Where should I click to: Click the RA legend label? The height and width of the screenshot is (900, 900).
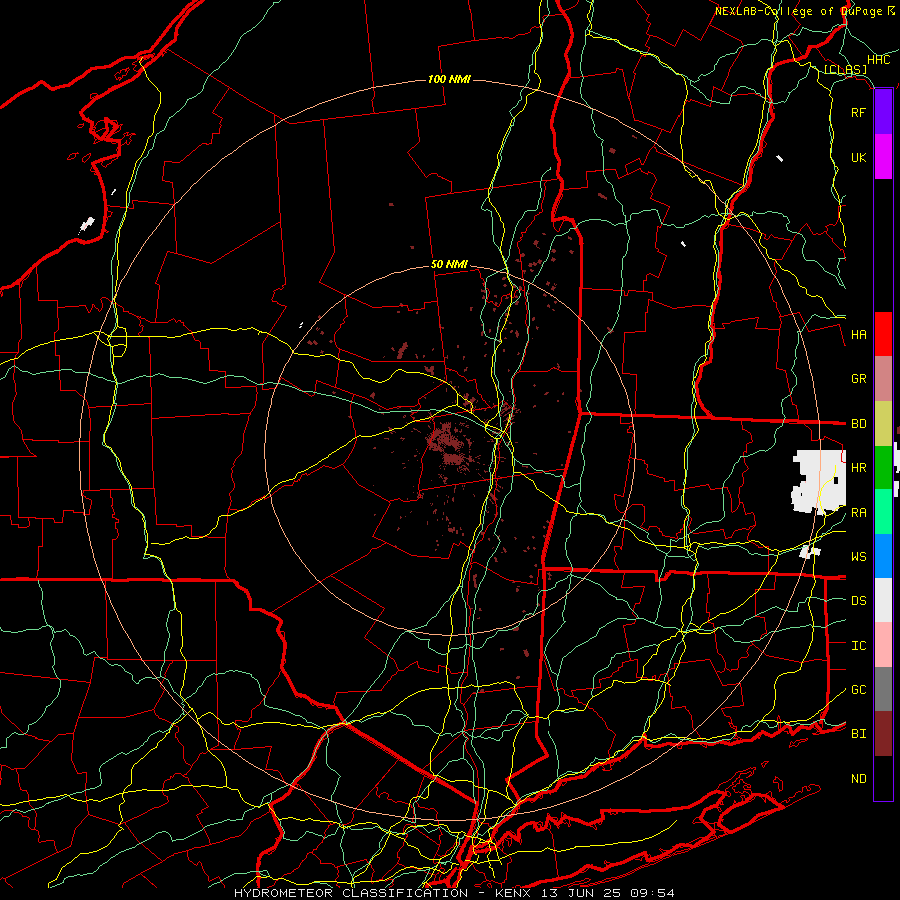point(859,513)
